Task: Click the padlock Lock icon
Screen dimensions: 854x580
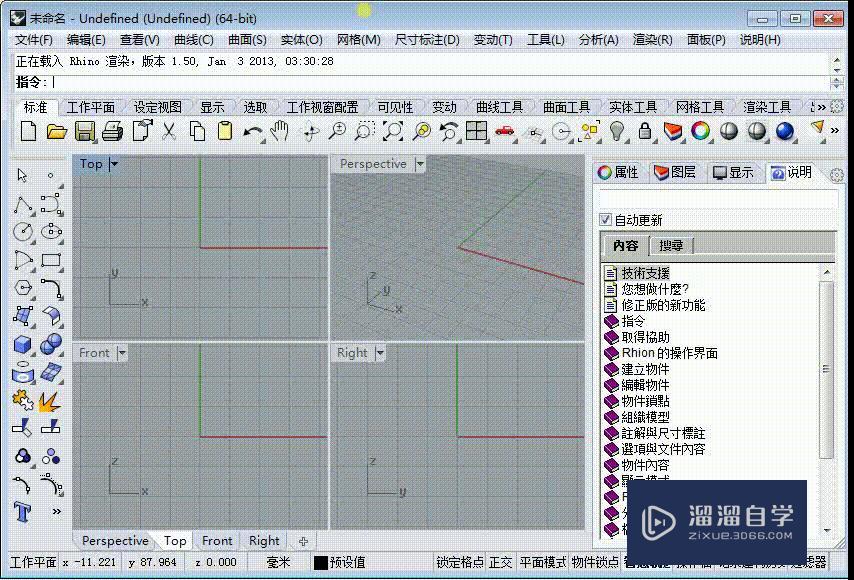Action: (x=645, y=131)
